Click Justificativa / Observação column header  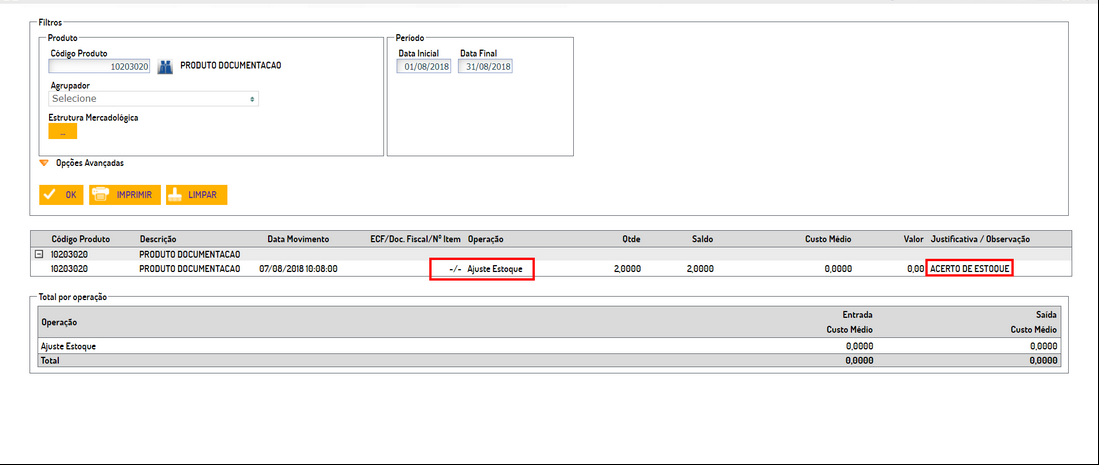click(x=981, y=239)
